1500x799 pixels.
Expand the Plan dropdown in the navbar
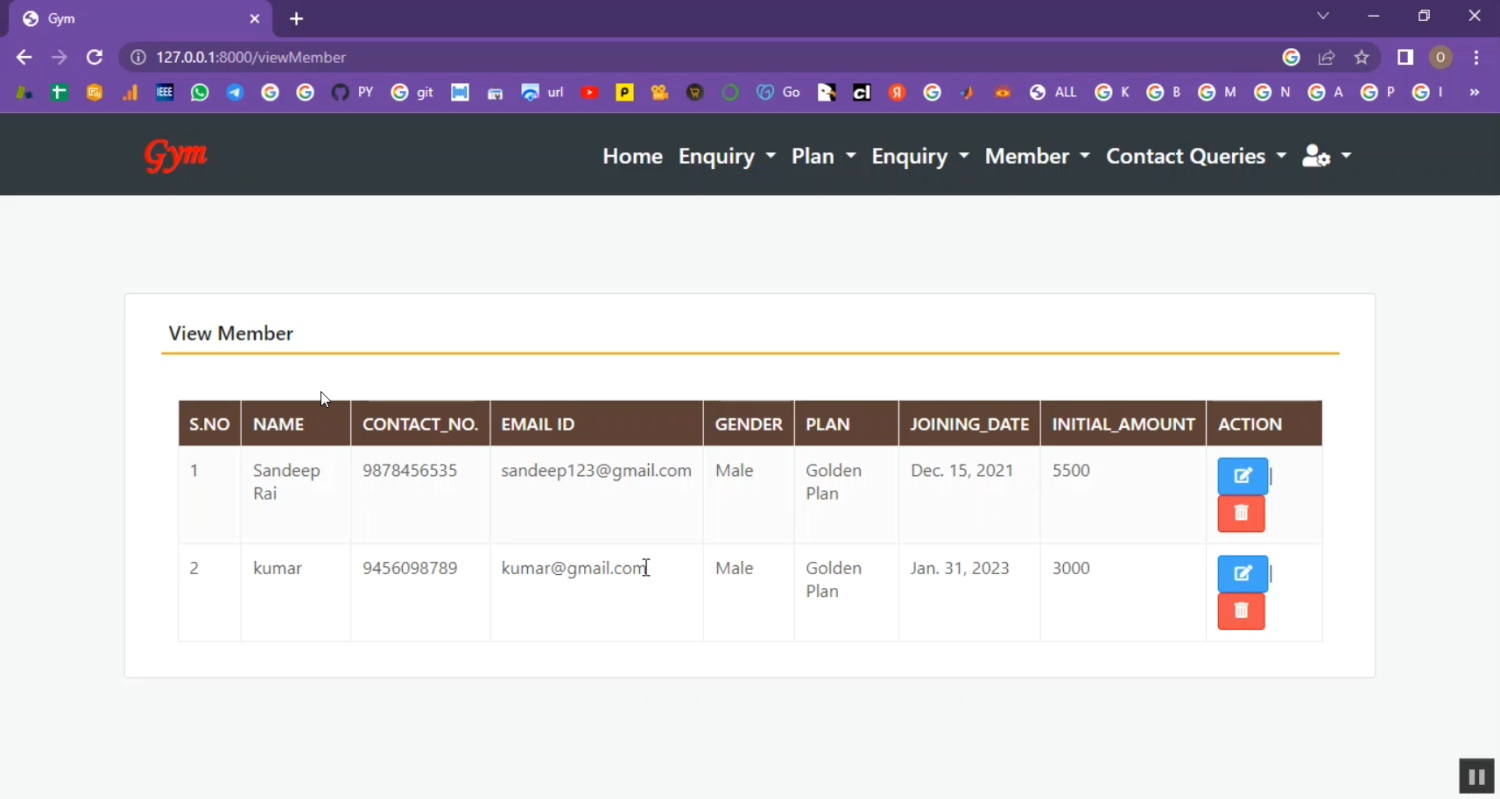tap(823, 156)
